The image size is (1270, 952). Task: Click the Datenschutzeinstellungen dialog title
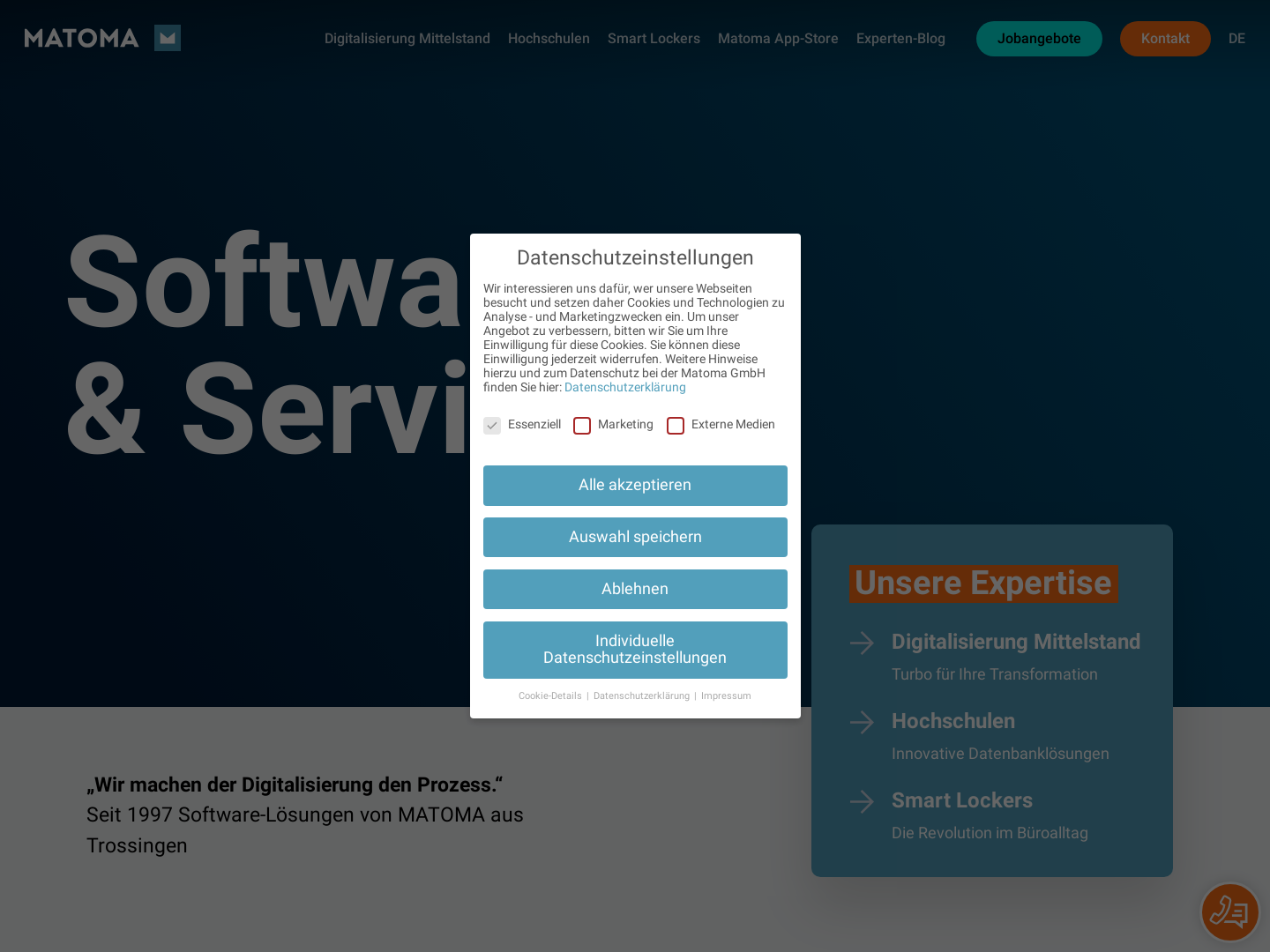(635, 257)
